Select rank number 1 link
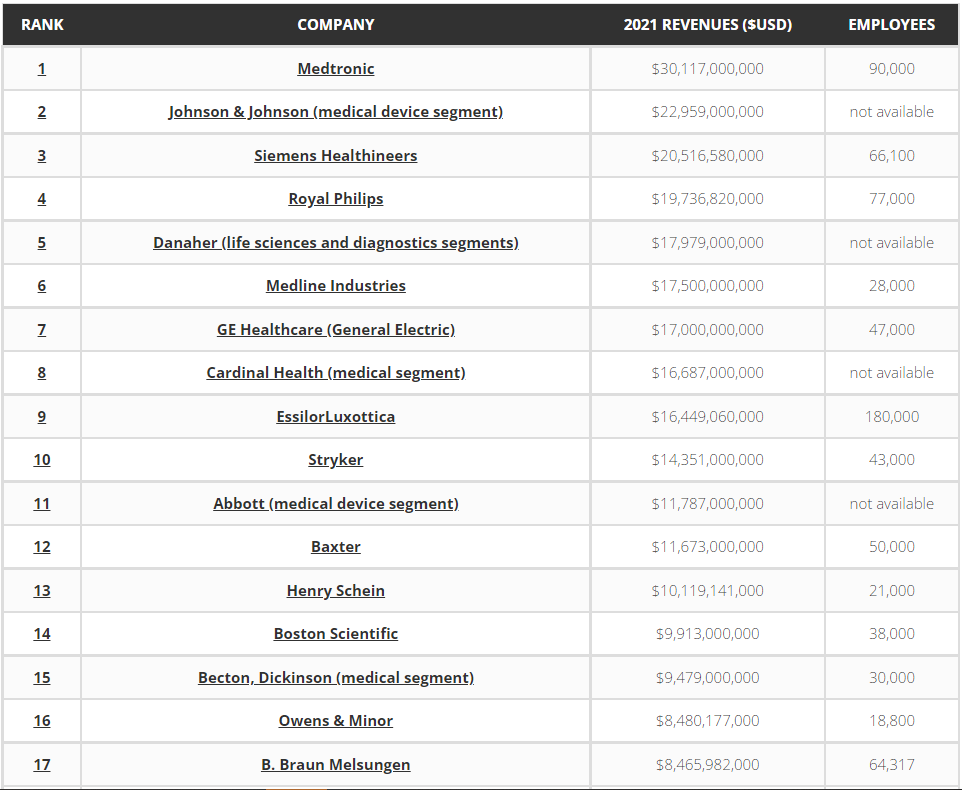962x790 pixels. [42, 69]
